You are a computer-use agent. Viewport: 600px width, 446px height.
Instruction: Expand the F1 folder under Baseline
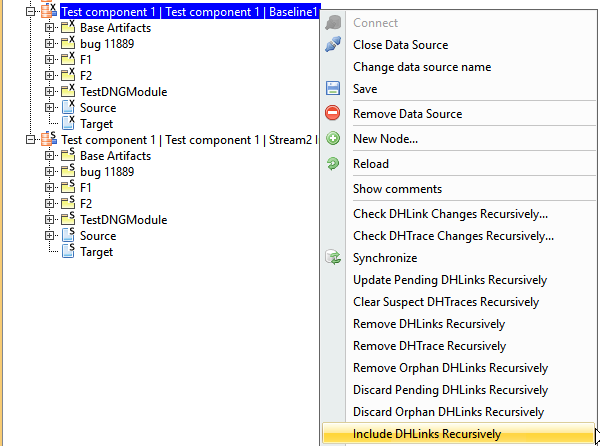pos(49,60)
